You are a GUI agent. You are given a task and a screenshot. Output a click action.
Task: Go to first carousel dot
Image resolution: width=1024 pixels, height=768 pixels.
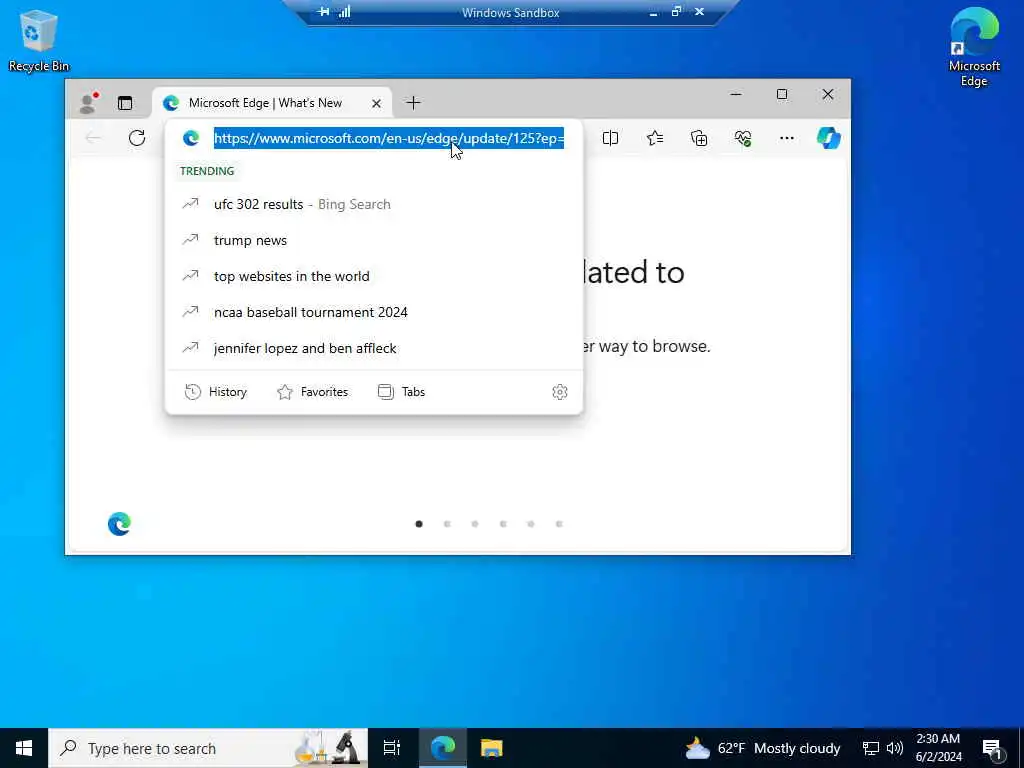[x=419, y=524]
